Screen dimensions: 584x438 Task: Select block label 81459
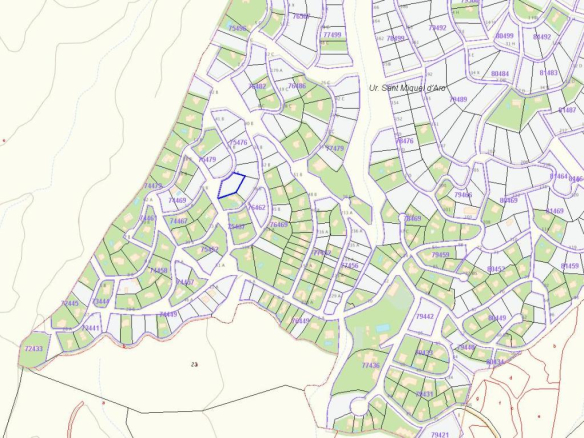[569, 266]
